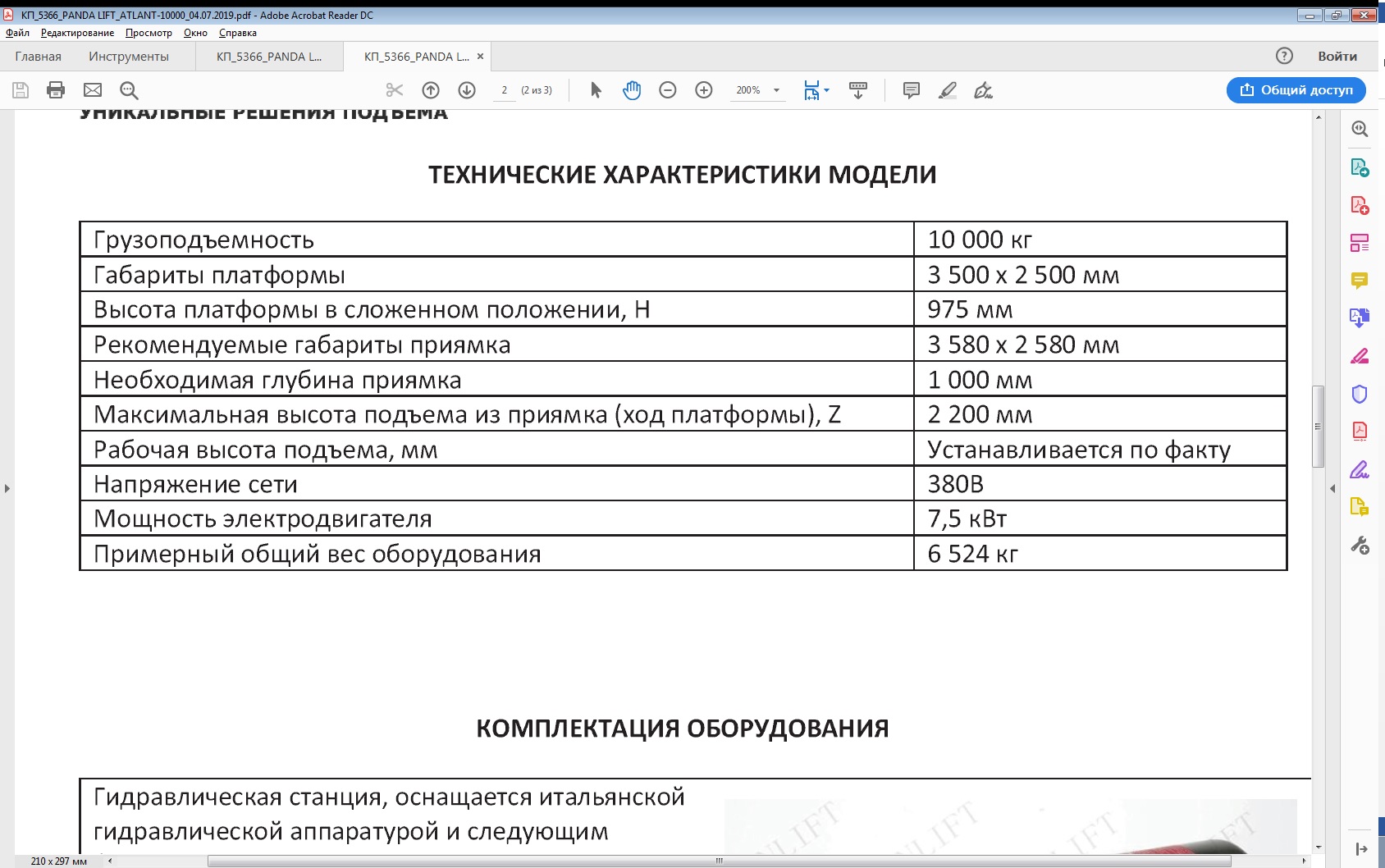
Task: Open the search tools icon in right pane
Action: (1360, 129)
